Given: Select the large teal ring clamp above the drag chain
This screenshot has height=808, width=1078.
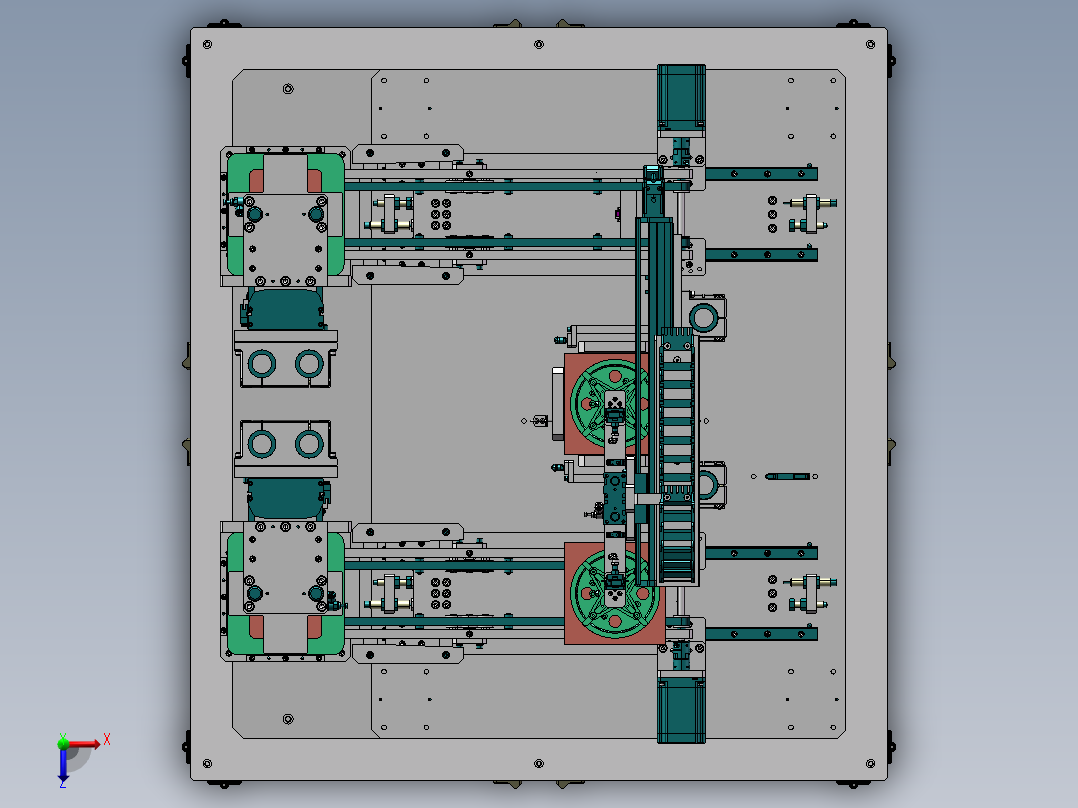Looking at the screenshot, I should pos(703,318).
